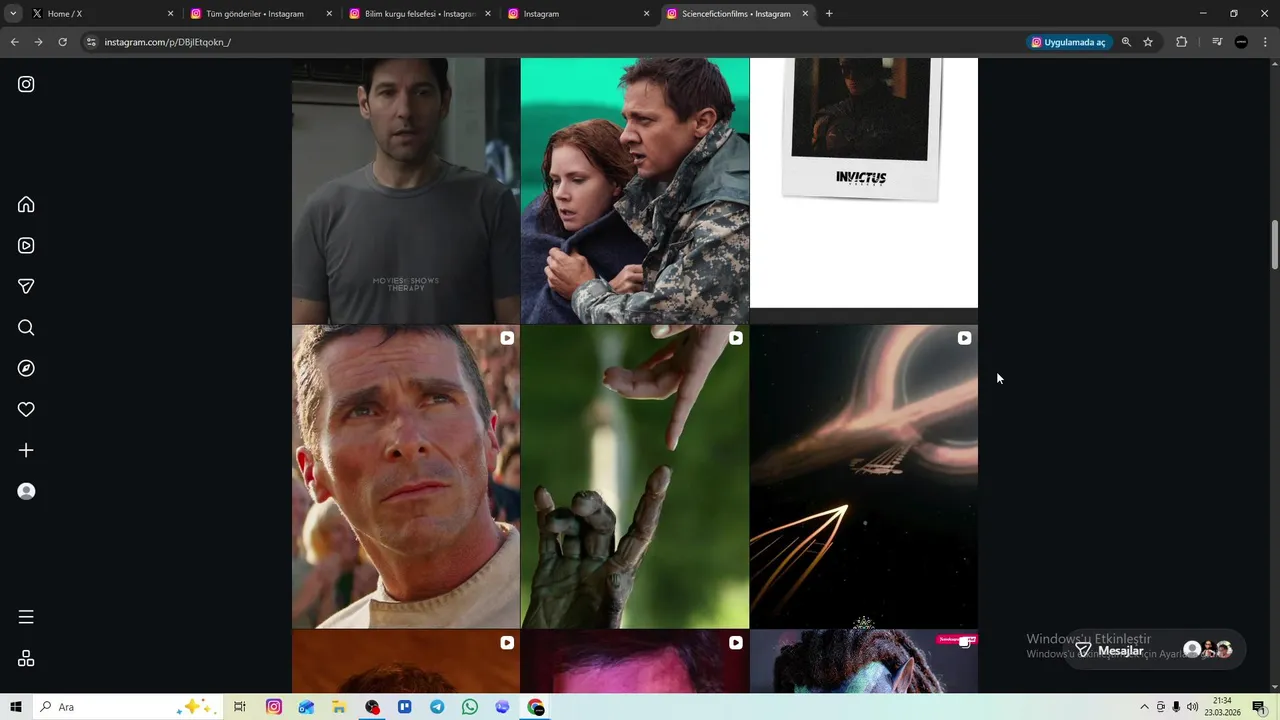Click reel icon on touching hands post
The width and height of the screenshot is (1280, 720).
[735, 338]
